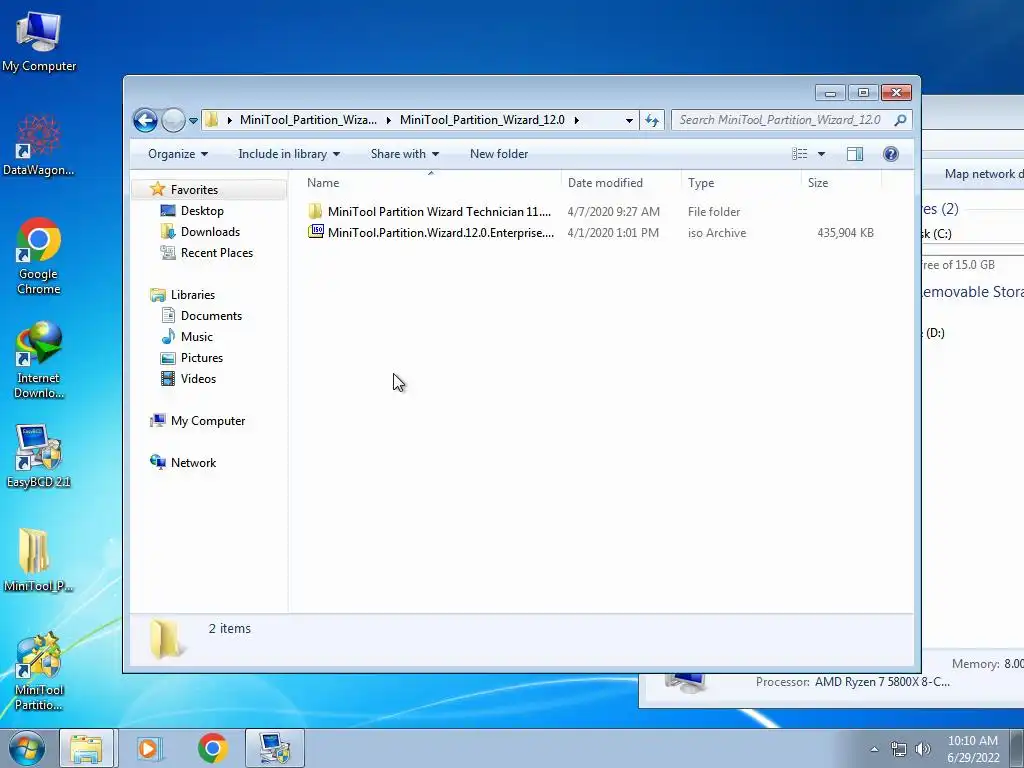Expand the arrow after MiniTool_Partition_Wiza... breadcrumb

[389, 120]
